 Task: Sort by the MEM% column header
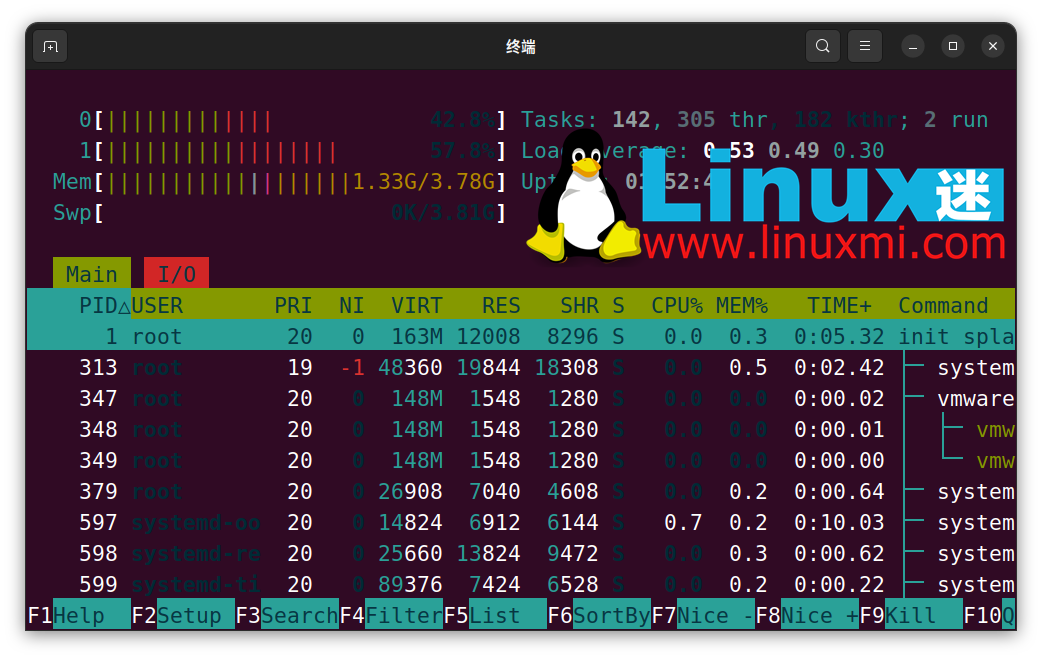[742, 306]
